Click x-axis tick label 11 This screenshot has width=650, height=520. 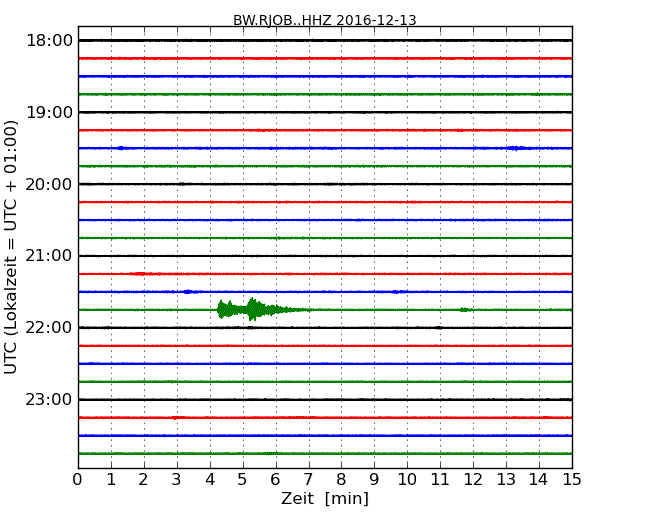[x=440, y=480]
